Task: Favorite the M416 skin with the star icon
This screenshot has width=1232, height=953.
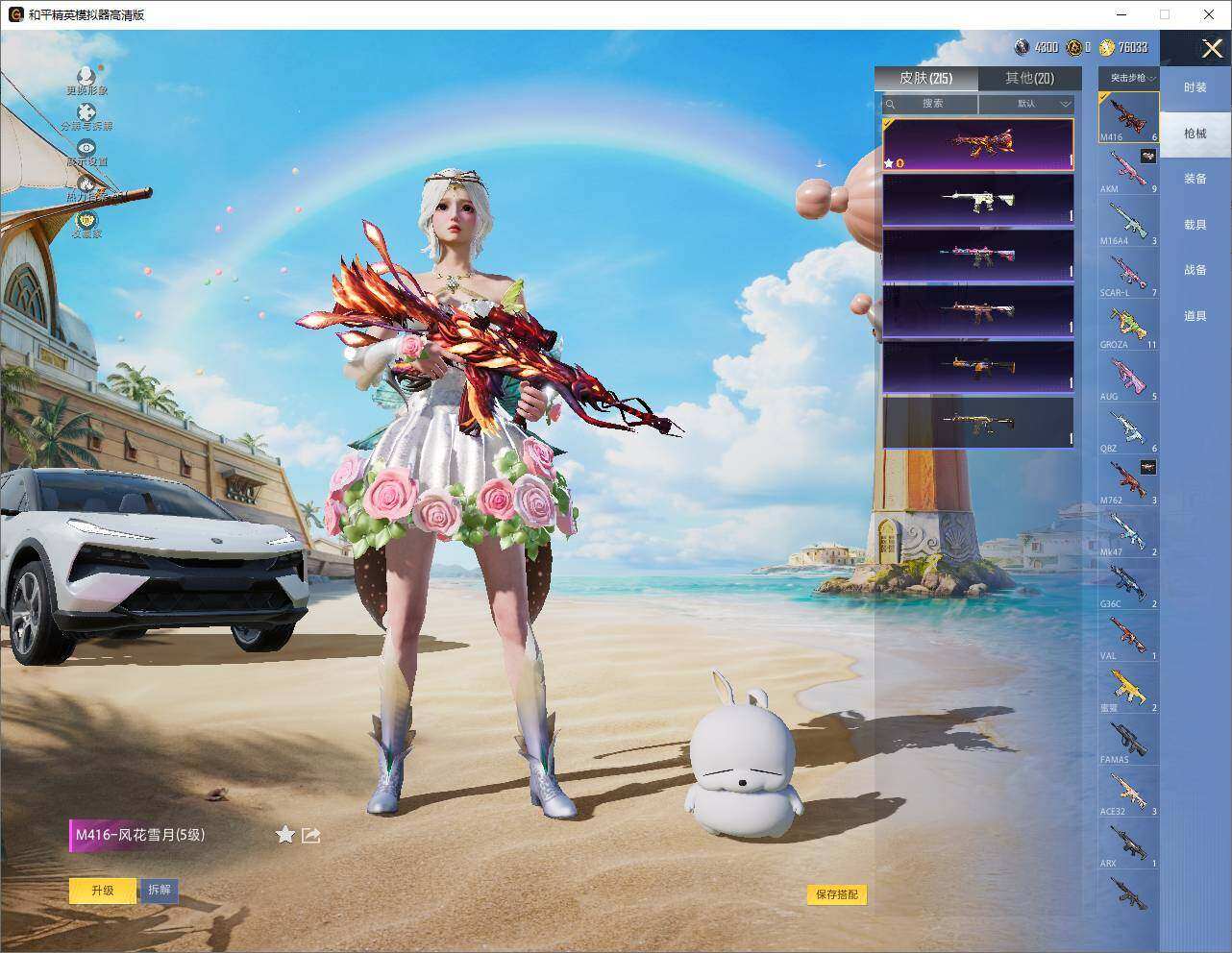Action: (285, 835)
